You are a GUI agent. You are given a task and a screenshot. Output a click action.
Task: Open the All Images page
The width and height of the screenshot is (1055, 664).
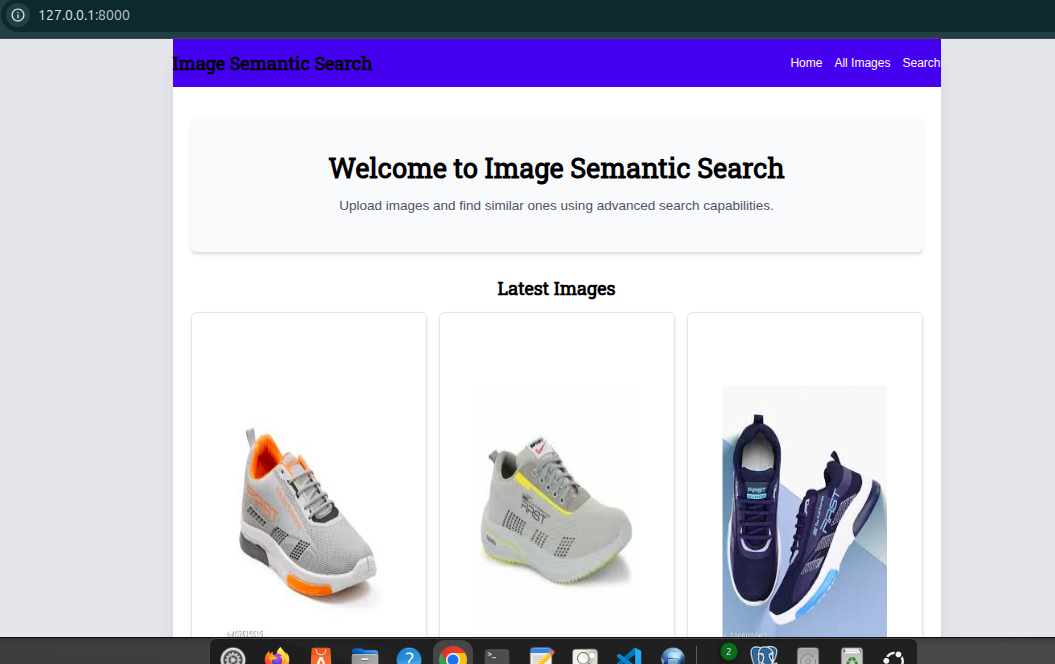[x=862, y=62]
